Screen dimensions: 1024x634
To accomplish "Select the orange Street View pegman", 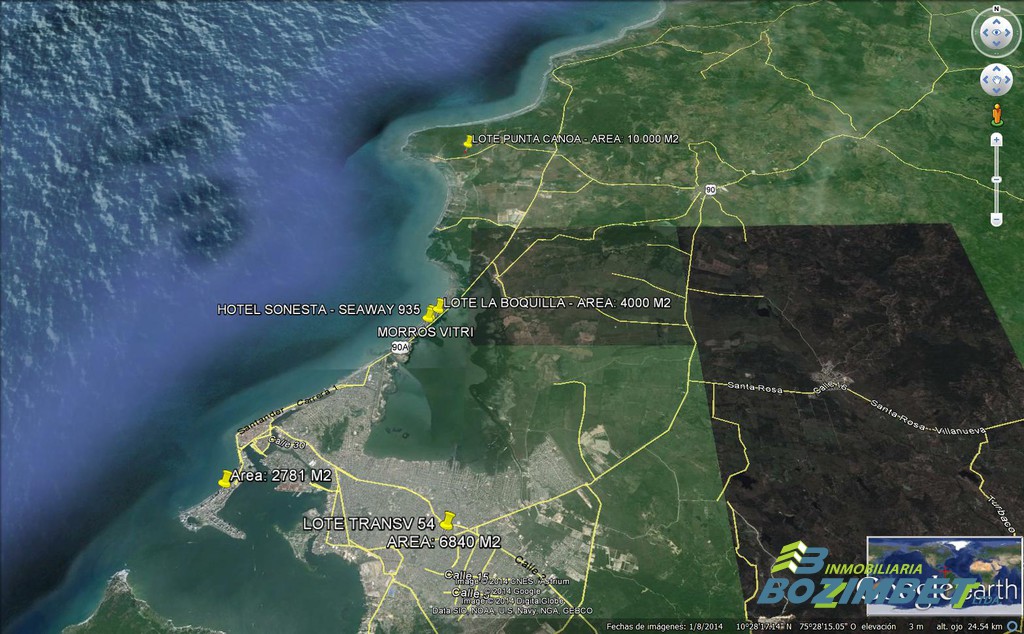I will click(996, 114).
